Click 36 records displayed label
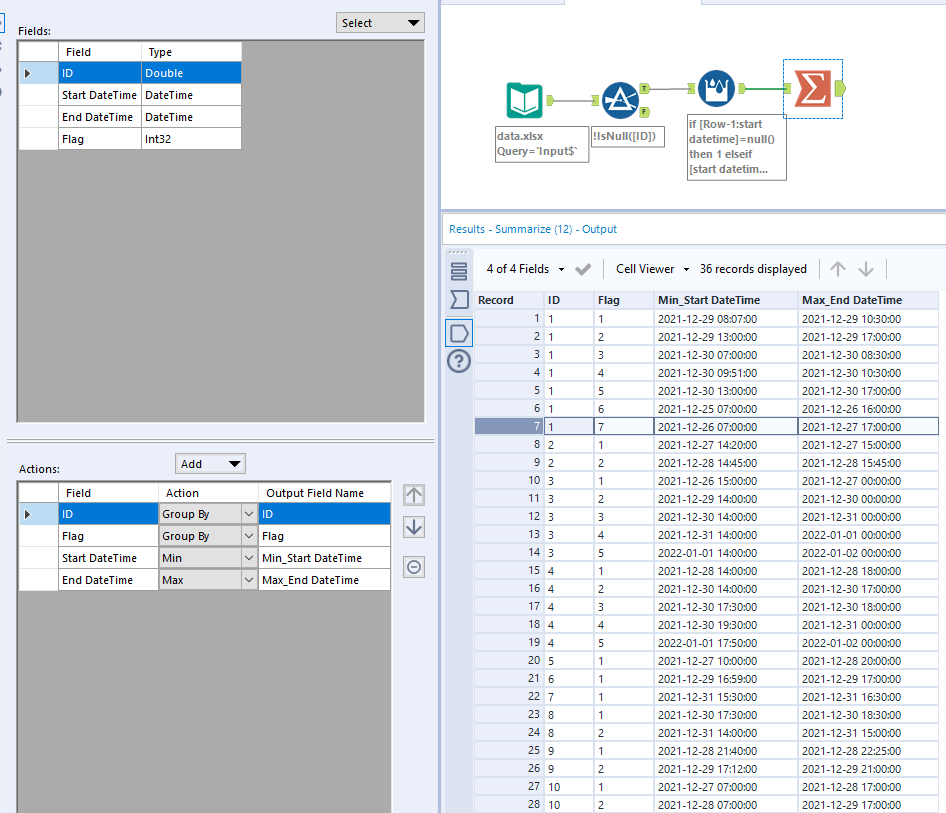946x813 pixels. [x=753, y=269]
